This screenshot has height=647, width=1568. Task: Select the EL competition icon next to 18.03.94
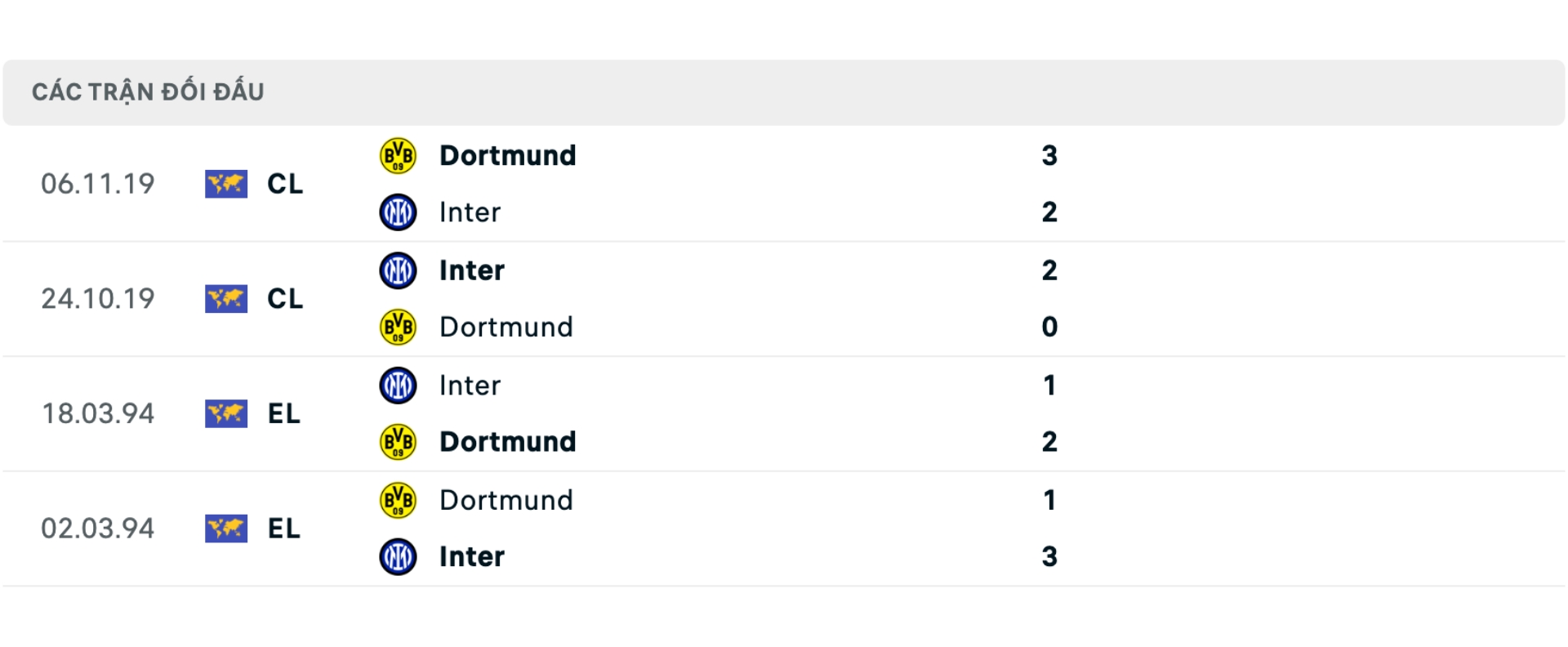click(225, 414)
